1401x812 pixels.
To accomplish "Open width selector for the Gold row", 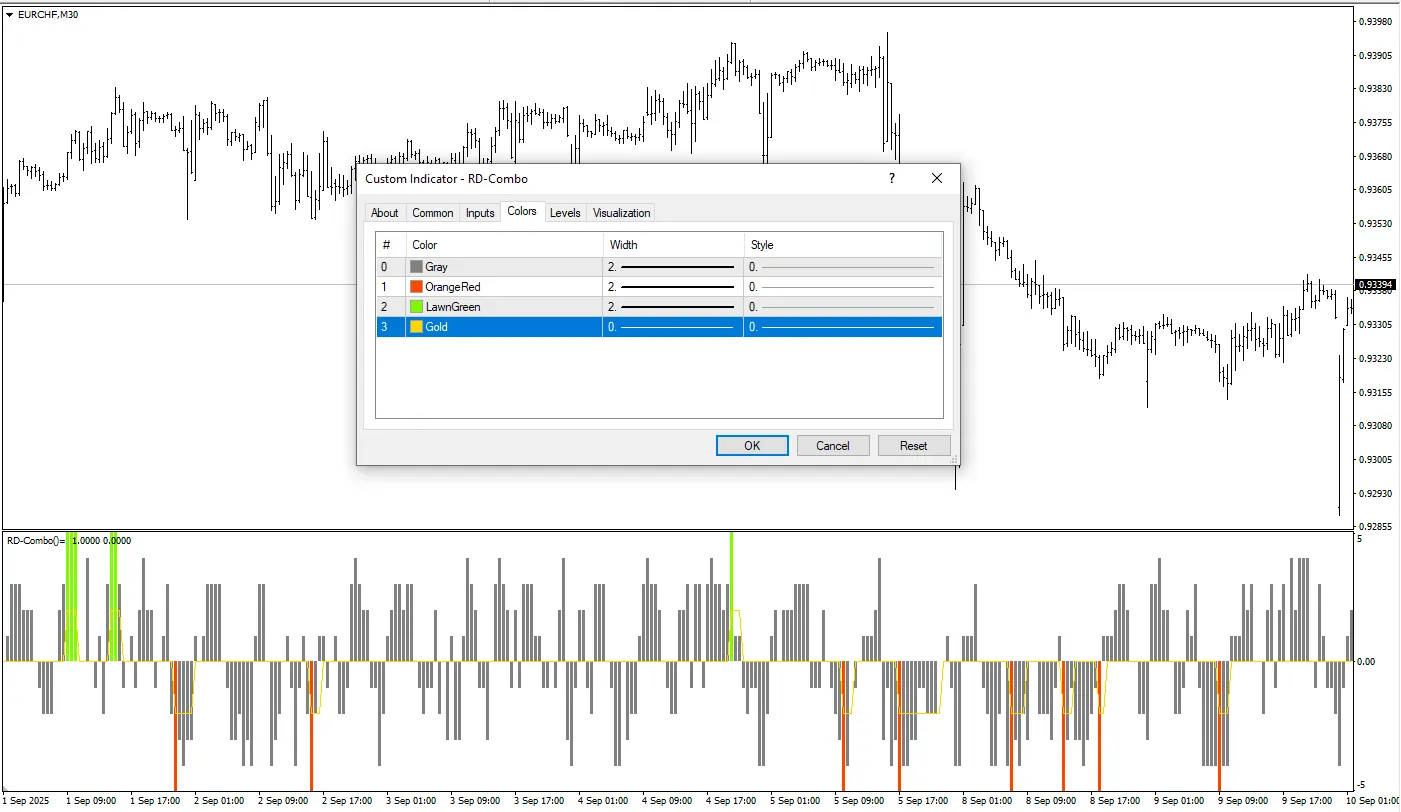I will pyautogui.click(x=672, y=327).
